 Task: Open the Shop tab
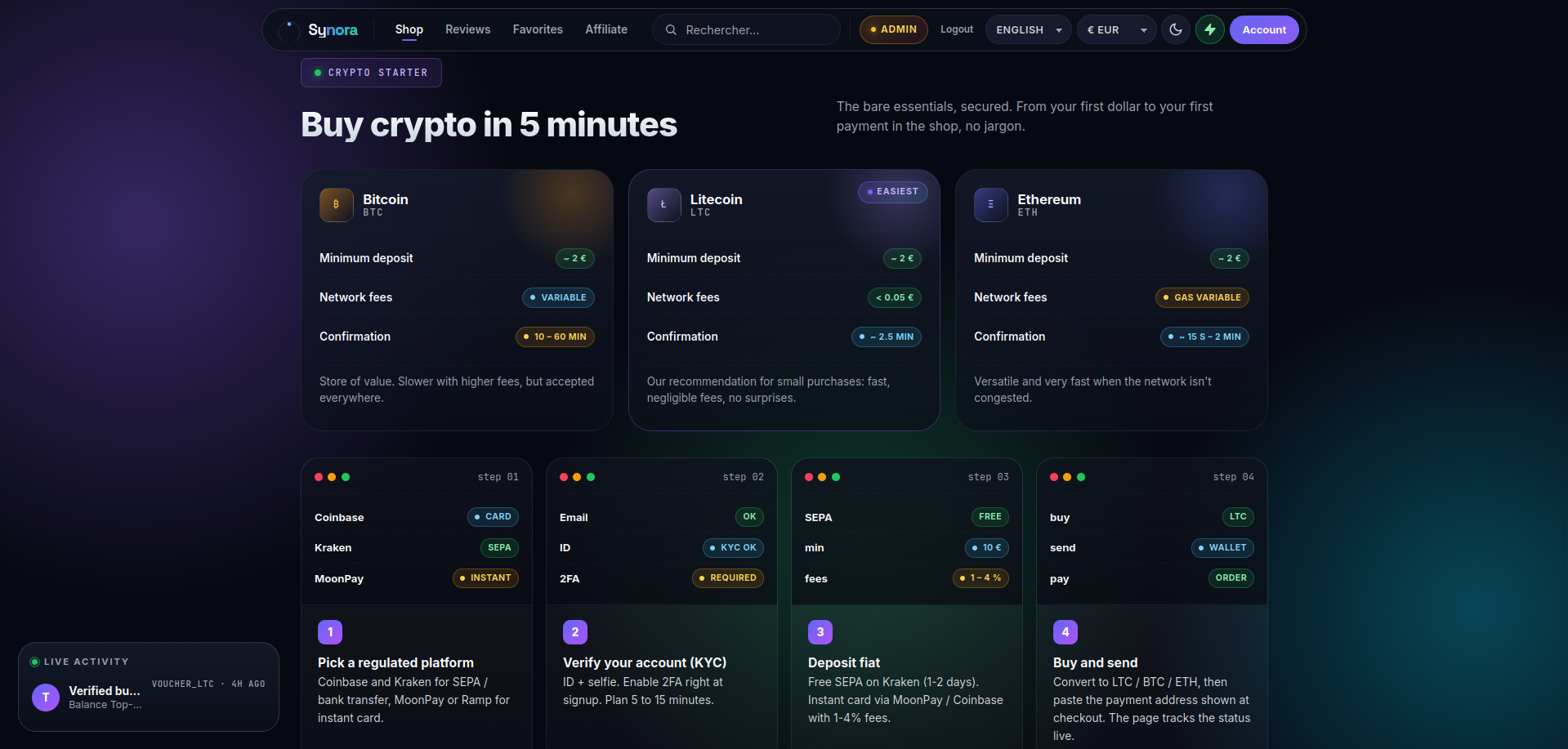coord(409,29)
